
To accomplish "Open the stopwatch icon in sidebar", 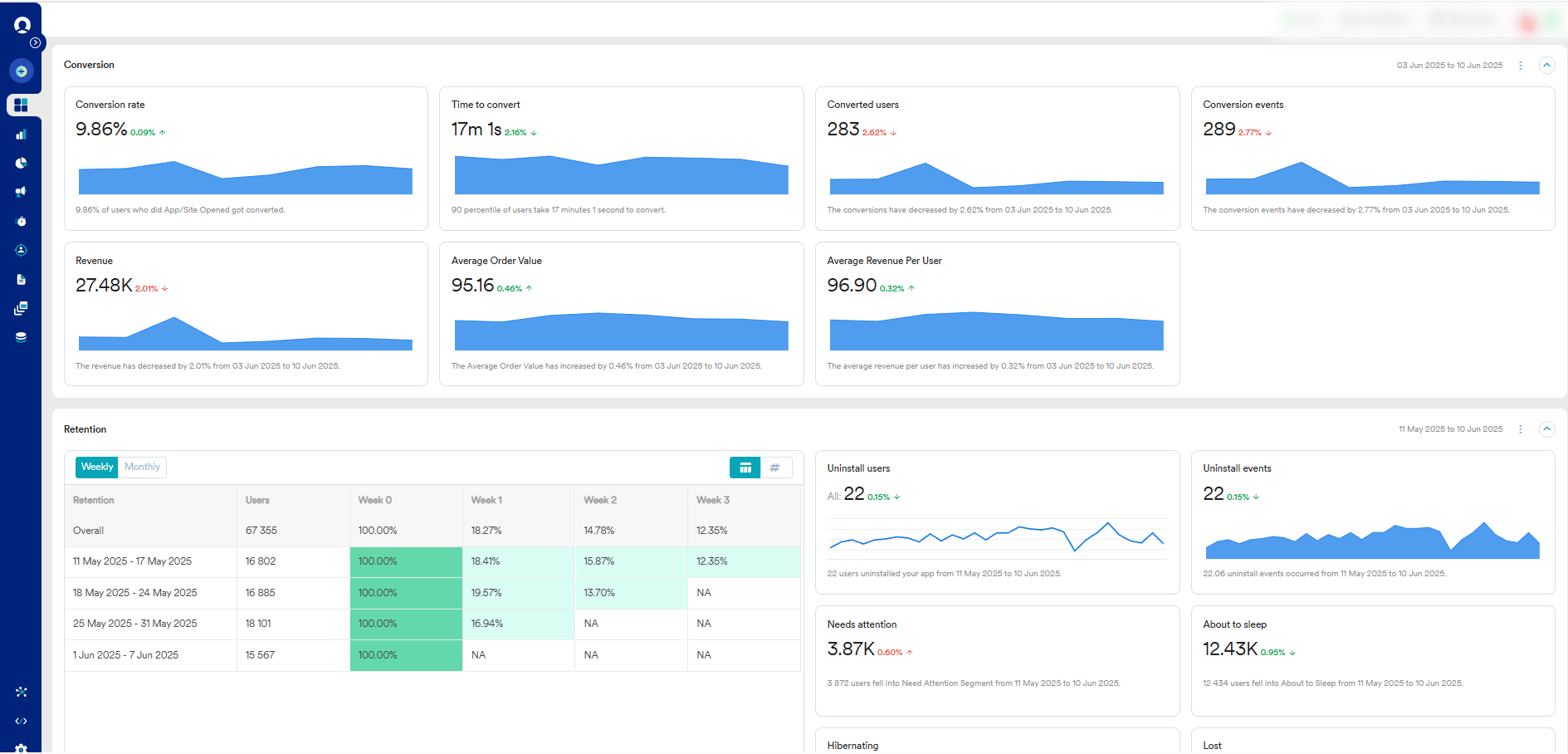I will pyautogui.click(x=22, y=221).
